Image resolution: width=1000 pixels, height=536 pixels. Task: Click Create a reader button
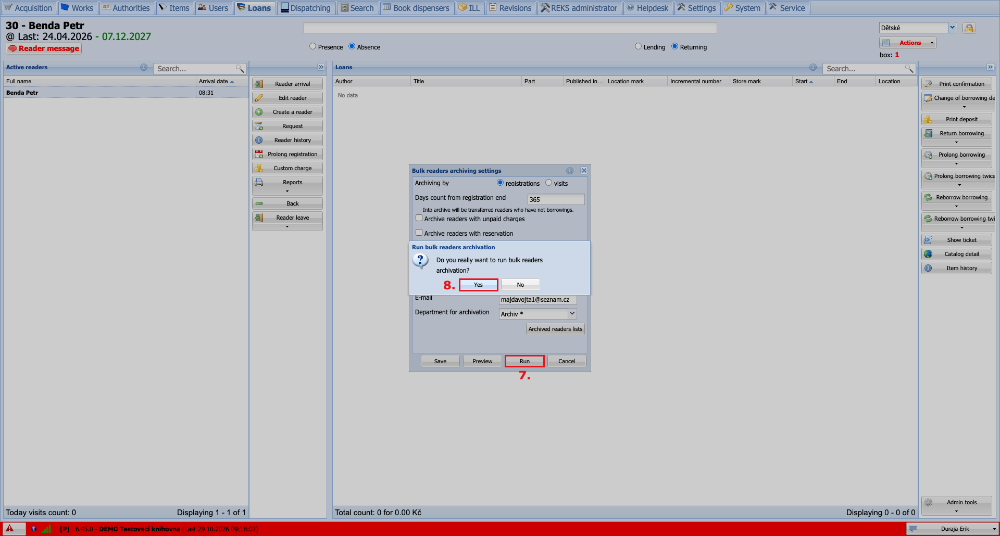click(x=287, y=112)
